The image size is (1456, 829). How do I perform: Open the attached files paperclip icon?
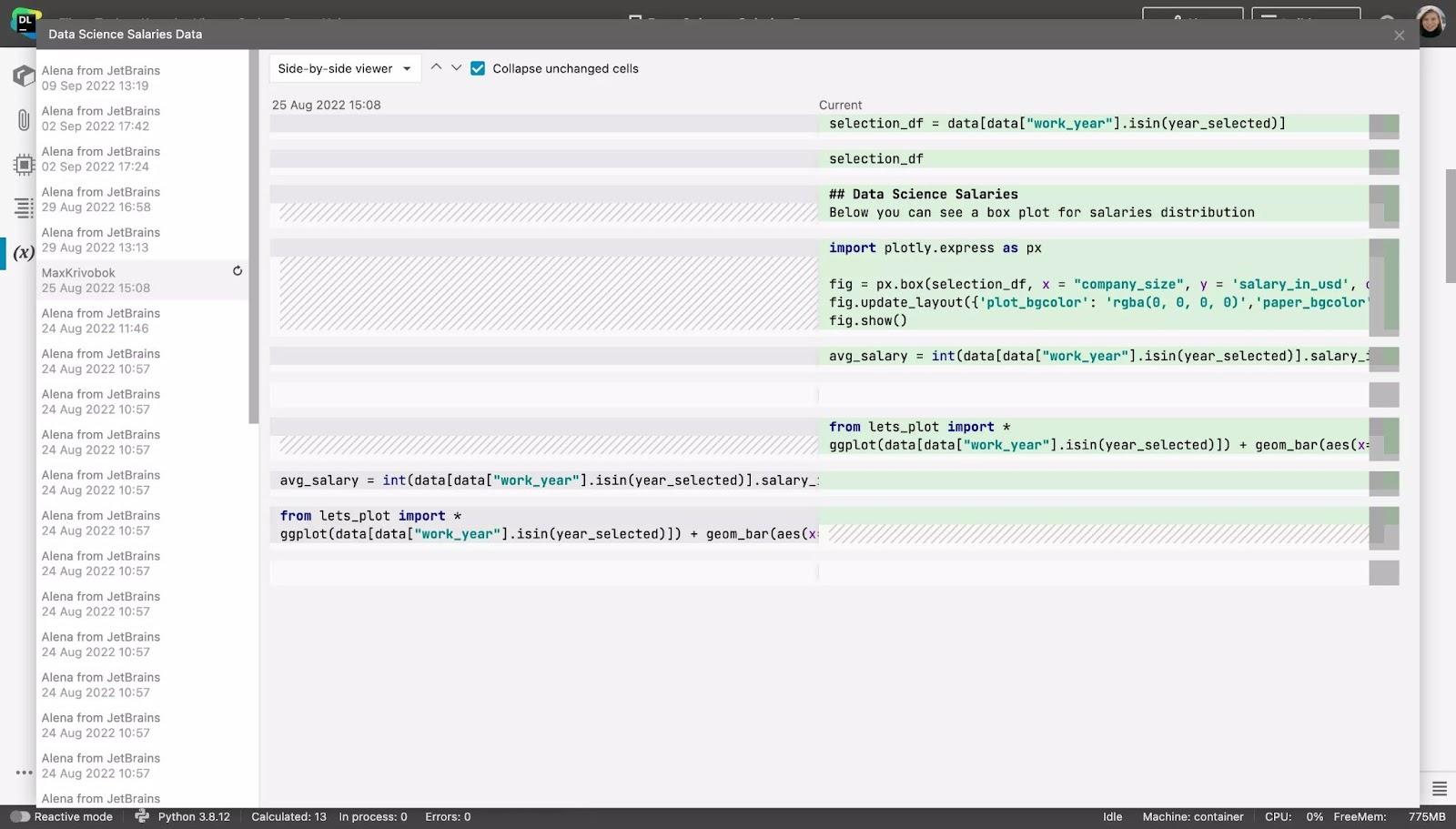(24, 120)
